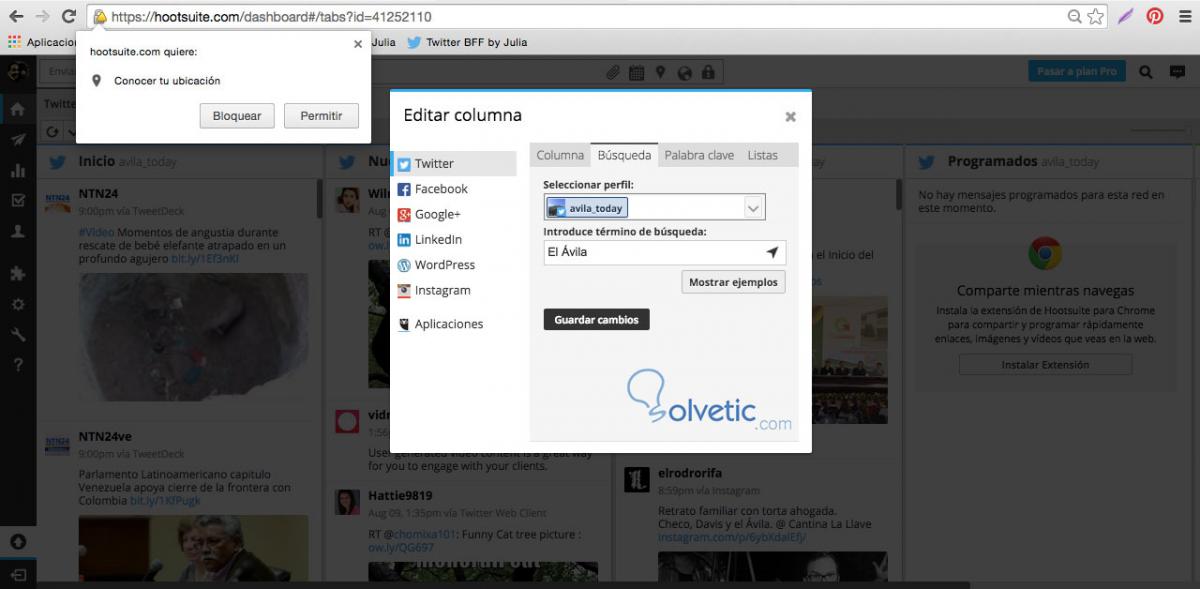The width and height of the screenshot is (1200, 589).
Task: Click the Inicio column scrollbar
Action: 319,199
